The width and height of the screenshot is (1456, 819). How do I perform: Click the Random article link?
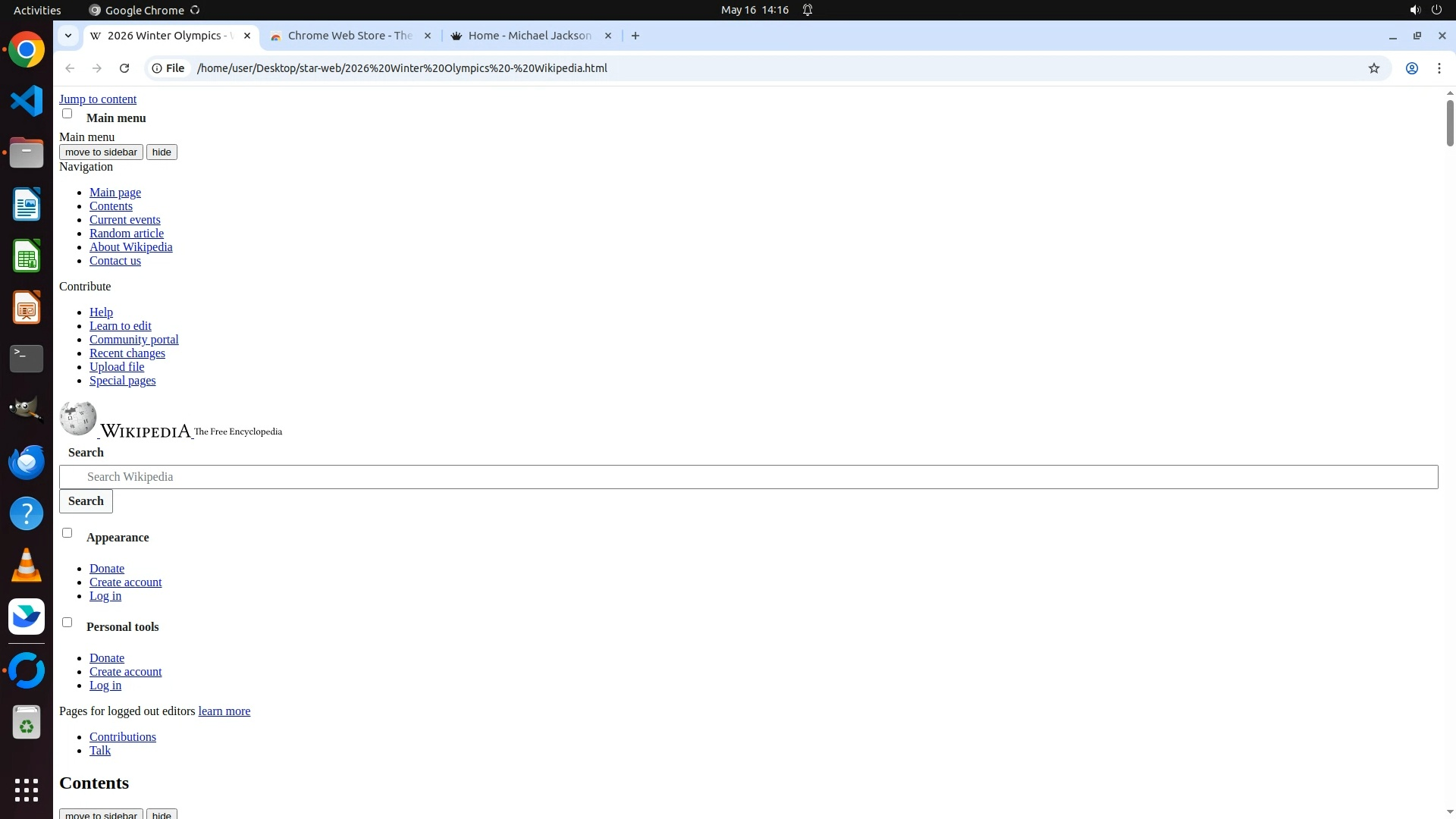(127, 234)
